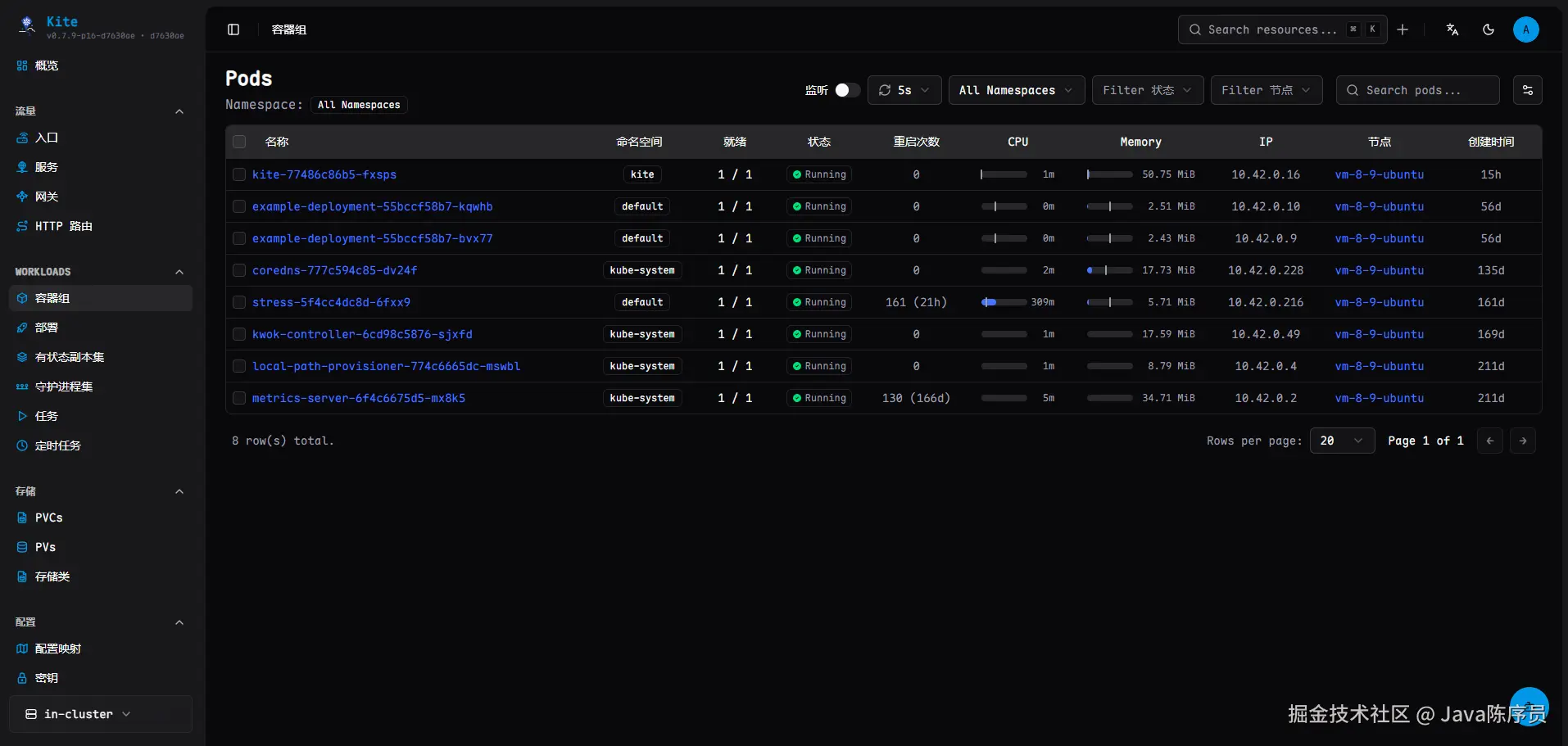Click the Kite logo icon
Image resolution: width=1568 pixels, height=746 pixels.
point(27,26)
